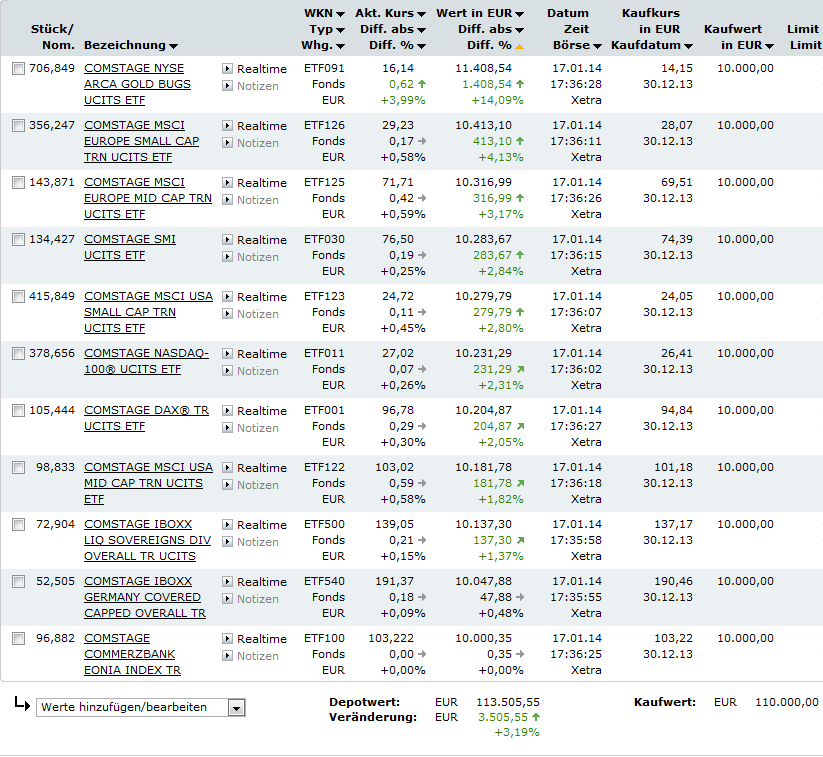Tick checkbox for 706,849 Gold Bugs position

pyautogui.click(x=18, y=69)
